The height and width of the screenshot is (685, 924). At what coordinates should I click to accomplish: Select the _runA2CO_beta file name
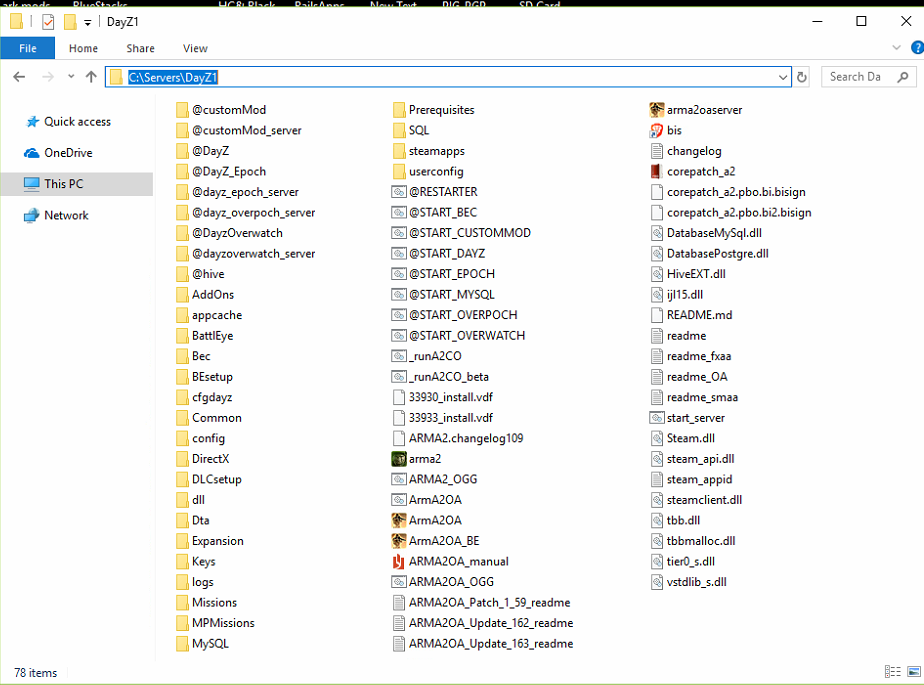tap(448, 377)
